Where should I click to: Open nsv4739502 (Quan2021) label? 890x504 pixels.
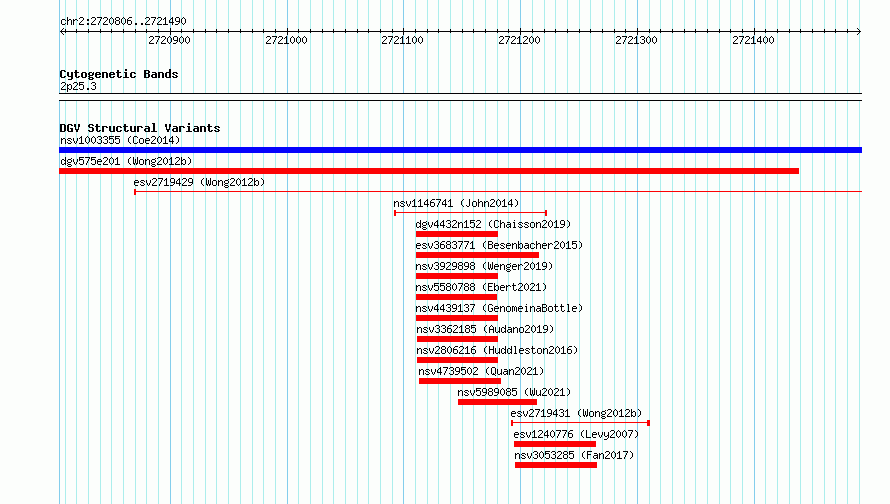tap(481, 371)
